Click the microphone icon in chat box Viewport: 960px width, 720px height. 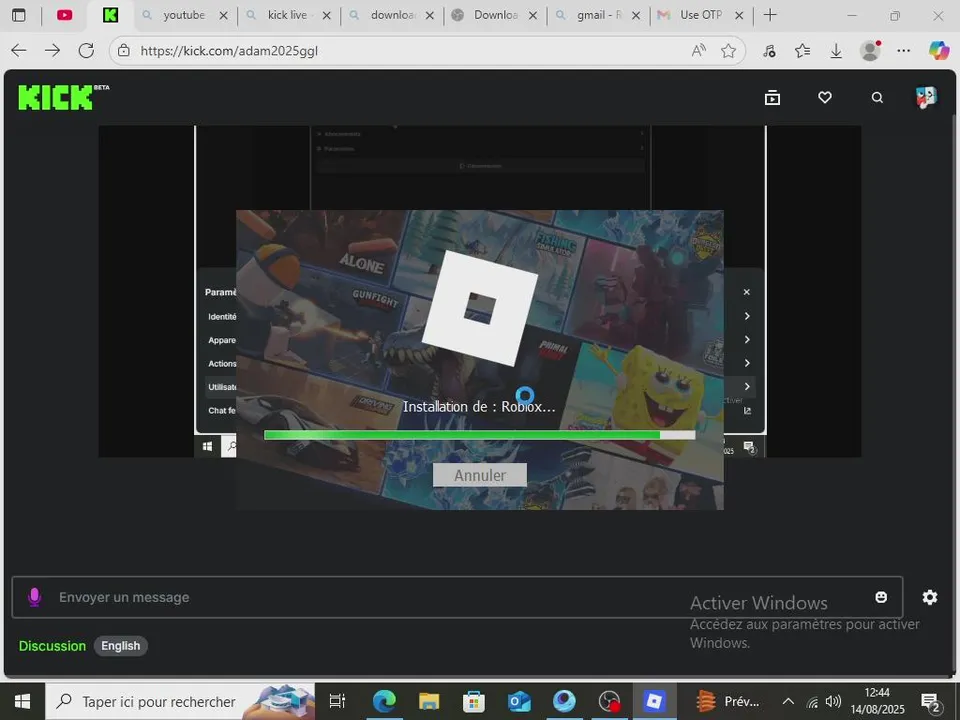pos(35,597)
